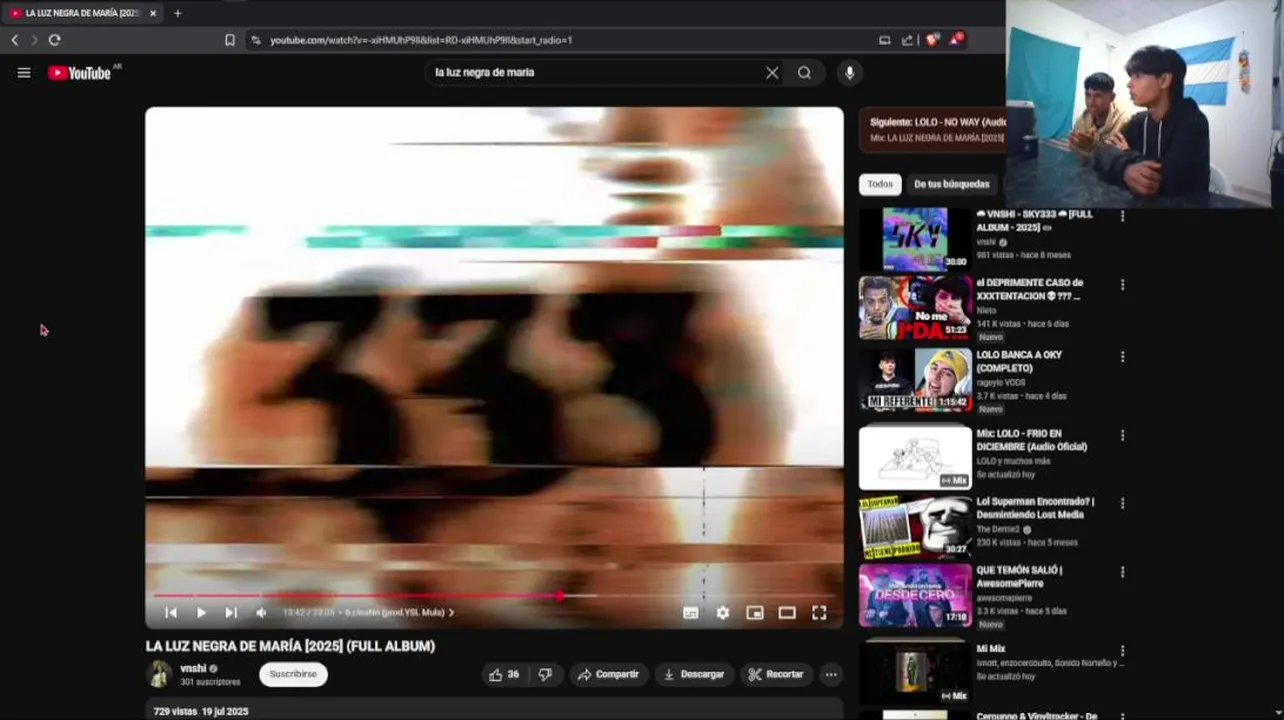
Task: Click the 'Siguiente: LOLO - NO WAY' queue header
Action: [937, 122]
